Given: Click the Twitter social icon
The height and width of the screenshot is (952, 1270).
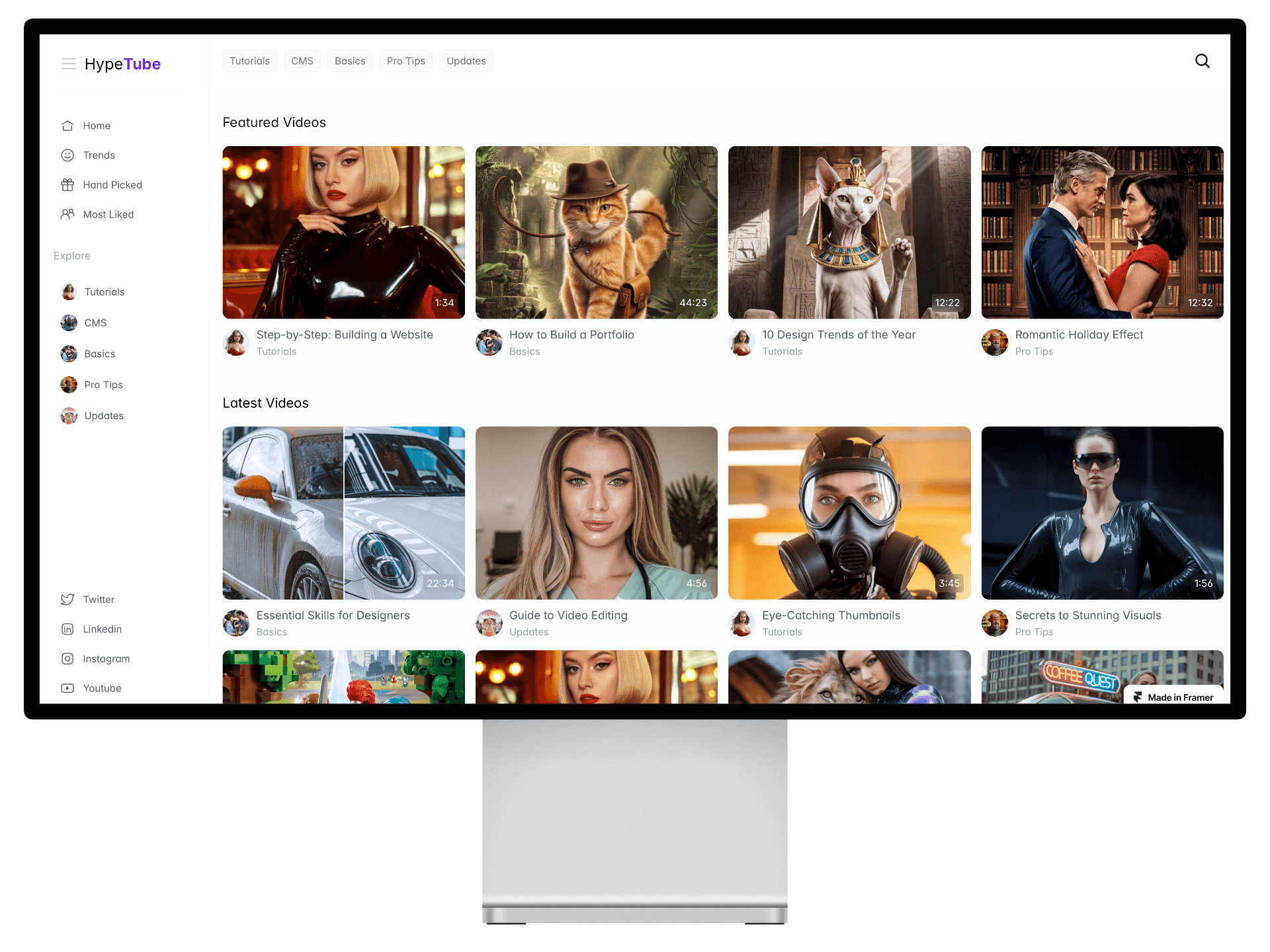Looking at the screenshot, I should [67, 599].
